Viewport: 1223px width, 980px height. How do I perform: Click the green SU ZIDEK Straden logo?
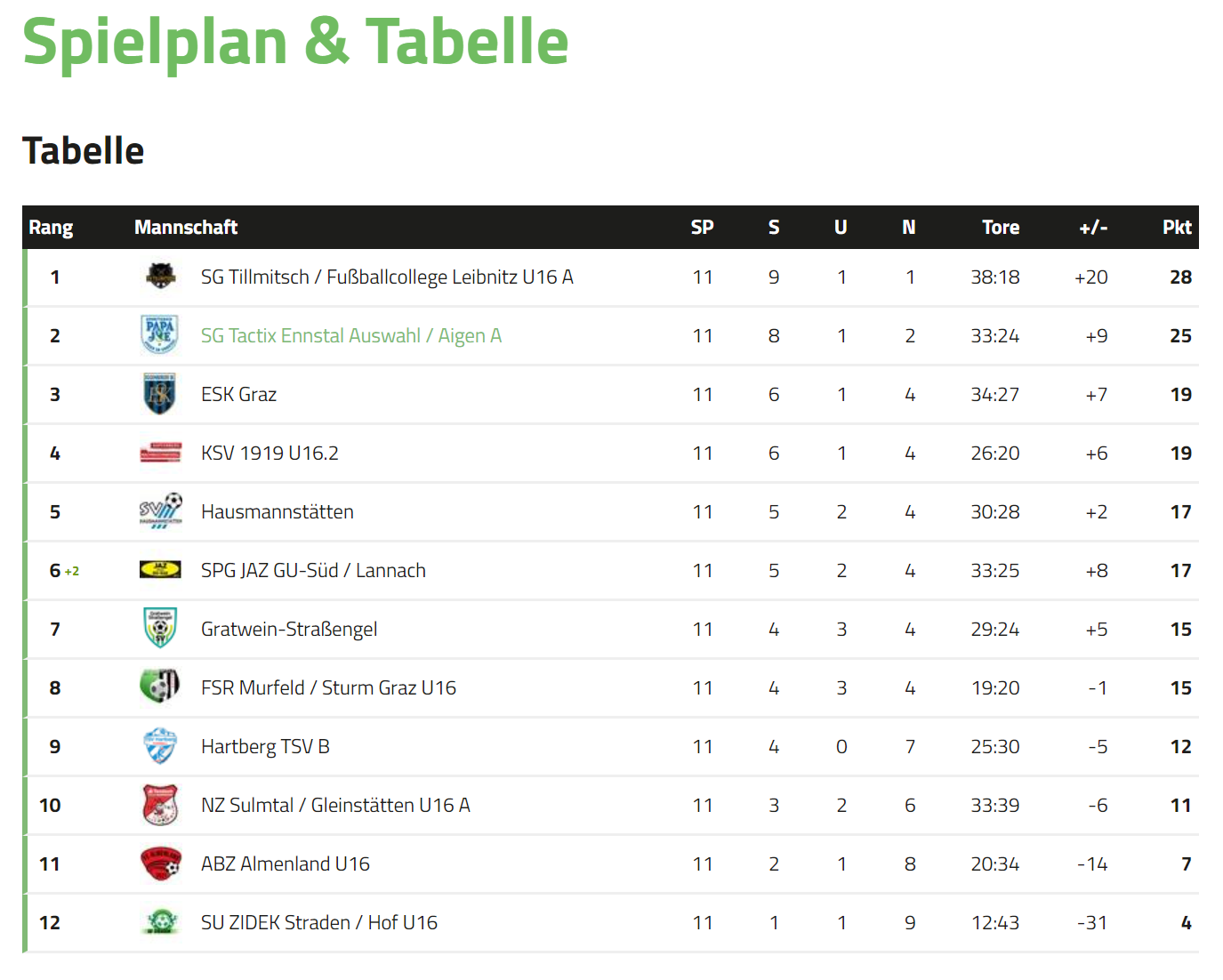[x=161, y=922]
